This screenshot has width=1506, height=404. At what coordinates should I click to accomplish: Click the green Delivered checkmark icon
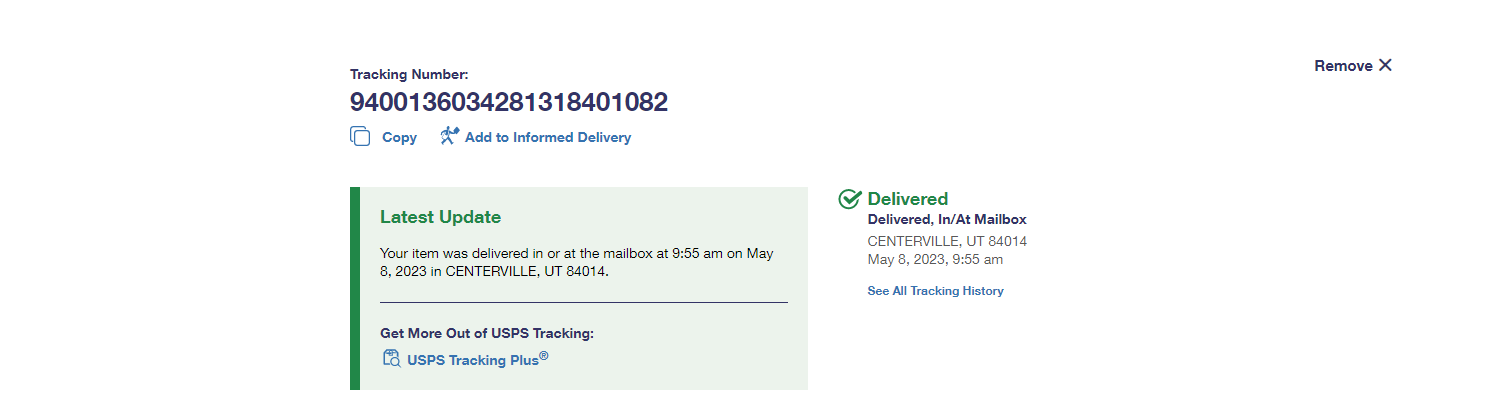click(850, 199)
